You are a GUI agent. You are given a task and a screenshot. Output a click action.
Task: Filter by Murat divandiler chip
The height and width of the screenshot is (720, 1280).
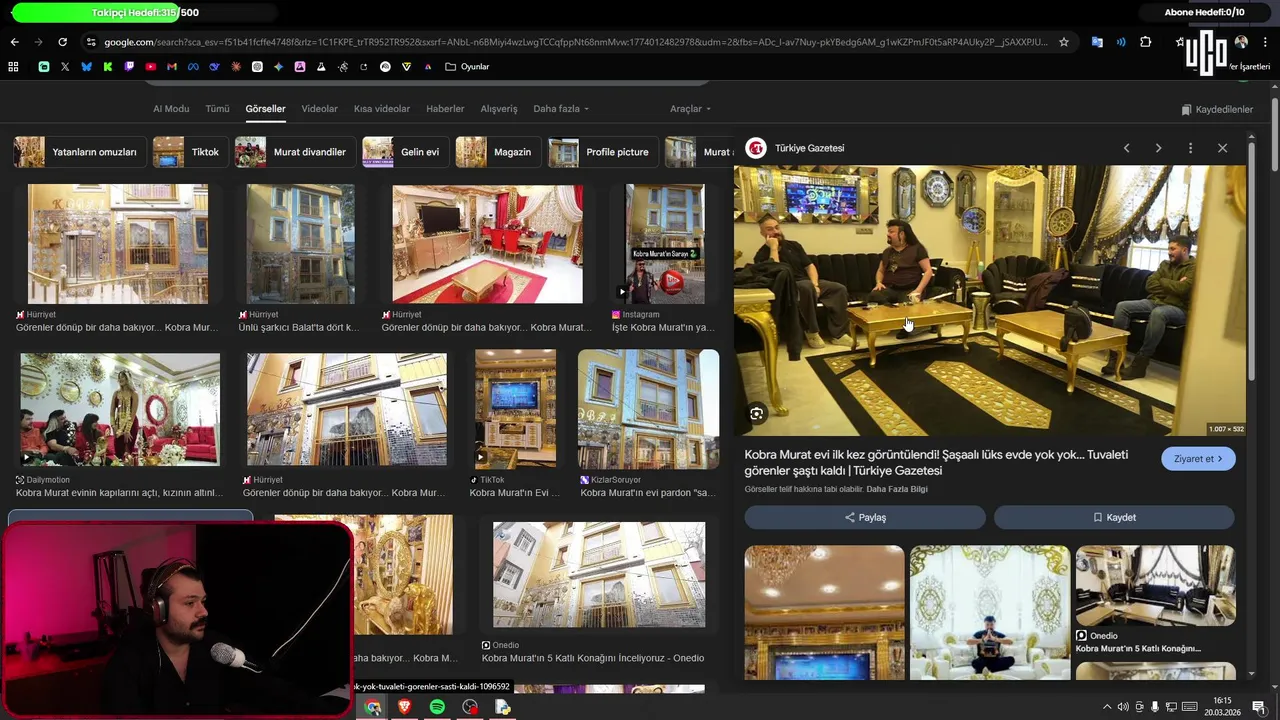coord(294,152)
